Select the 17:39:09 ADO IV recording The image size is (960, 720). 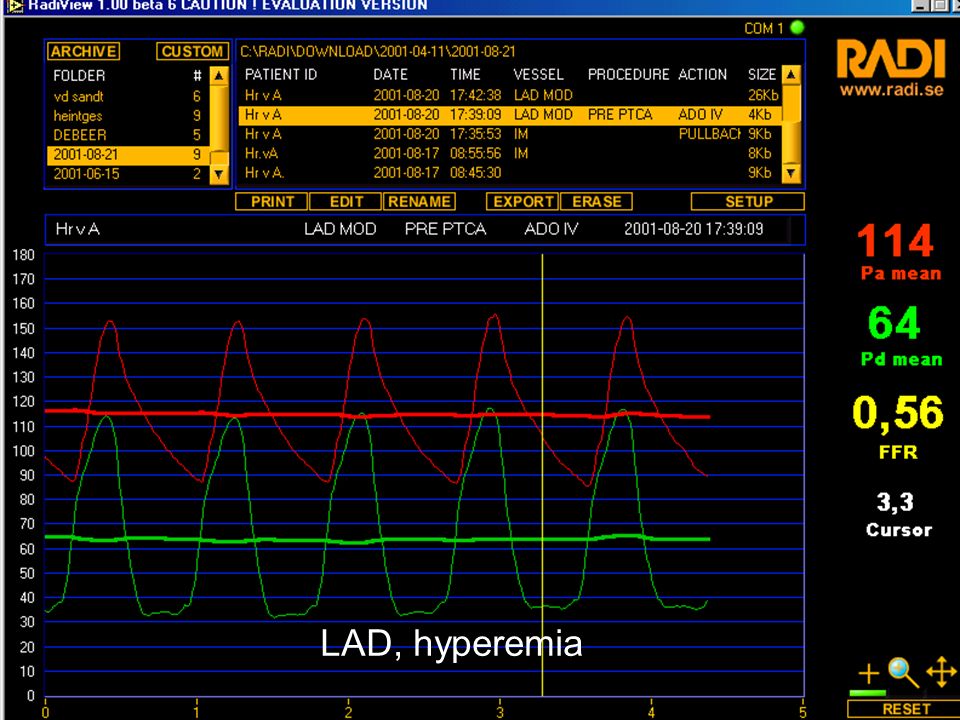tap(511, 114)
